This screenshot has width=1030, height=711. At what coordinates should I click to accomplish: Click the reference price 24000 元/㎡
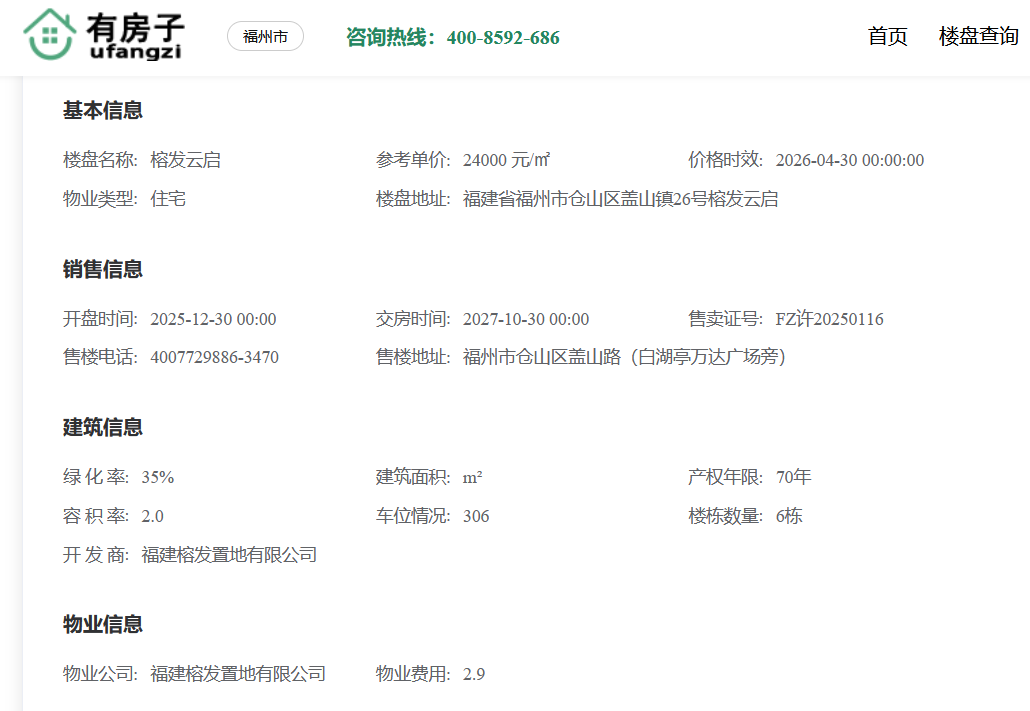507,160
